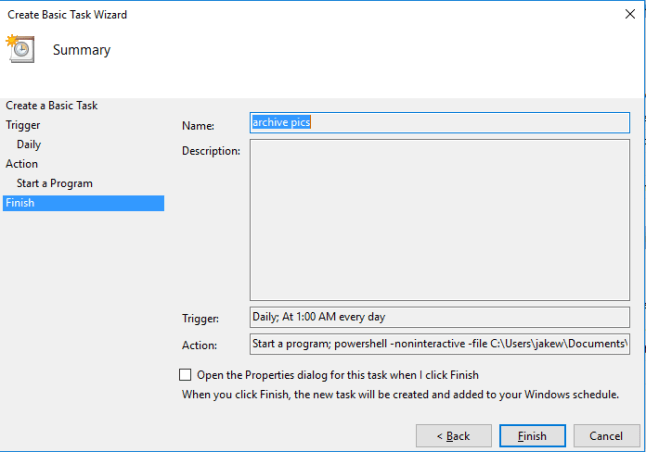Image resolution: width=646 pixels, height=452 pixels.
Task: Select the Action step in sidebar
Action: 22,164
